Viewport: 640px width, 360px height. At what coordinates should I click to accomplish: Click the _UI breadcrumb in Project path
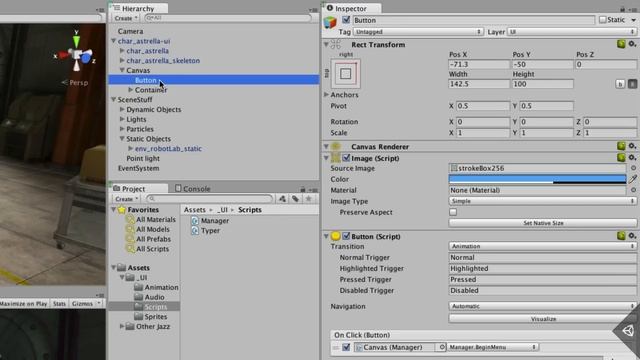coord(222,210)
